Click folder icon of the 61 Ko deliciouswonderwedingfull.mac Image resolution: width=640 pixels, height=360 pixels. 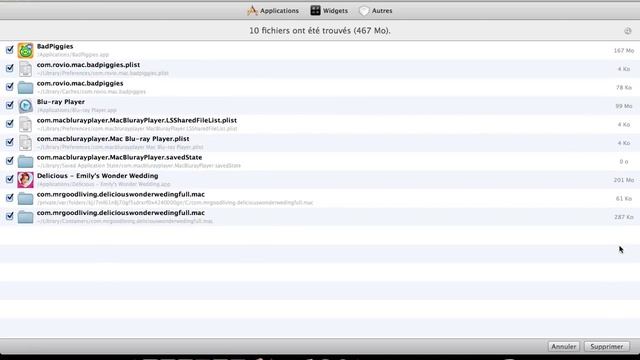25,198
